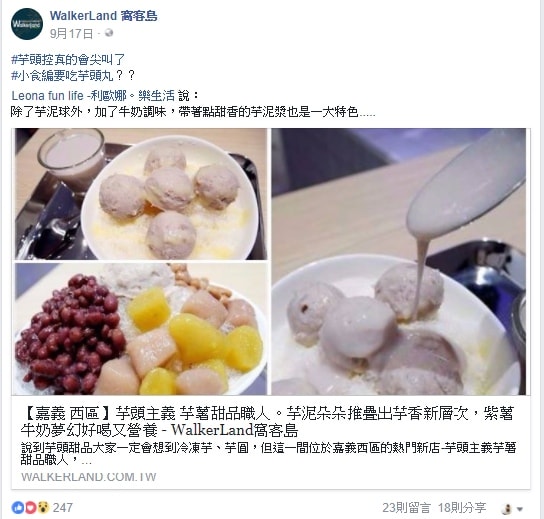Click the globe public-audience icon
Viewport: 544px width, 519px height.
point(109,33)
